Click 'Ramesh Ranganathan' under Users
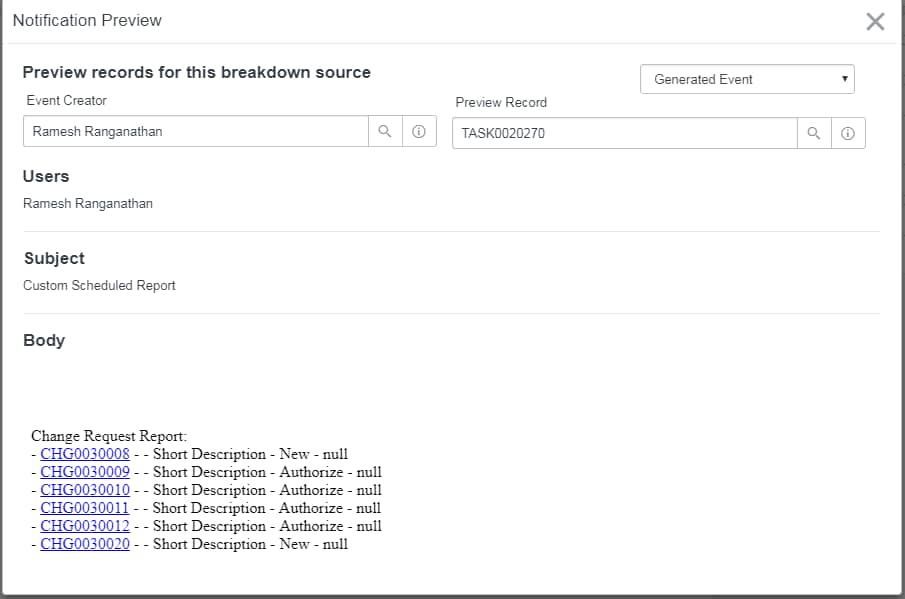This screenshot has width=905, height=599. point(88,204)
